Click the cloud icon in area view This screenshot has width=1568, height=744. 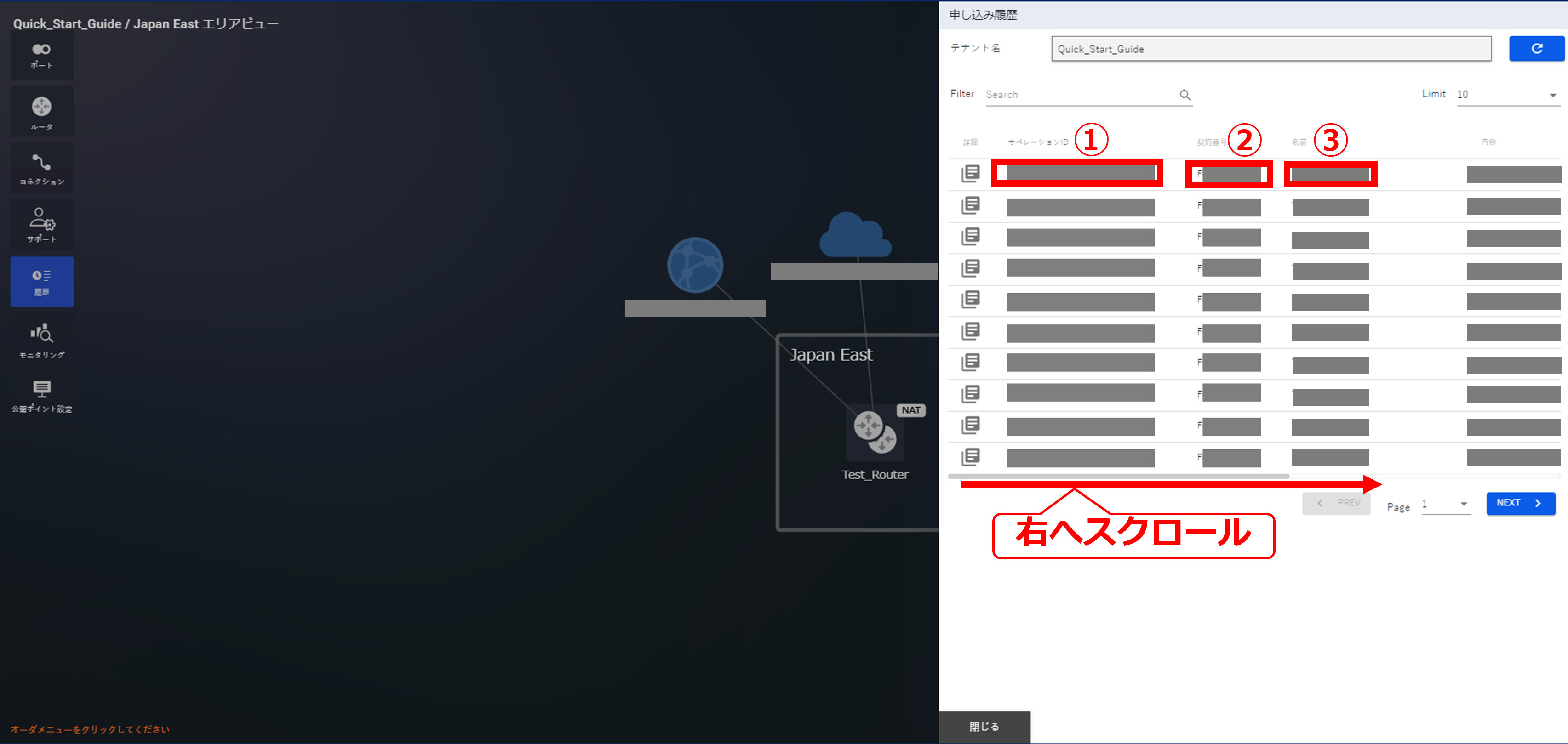[x=855, y=235]
